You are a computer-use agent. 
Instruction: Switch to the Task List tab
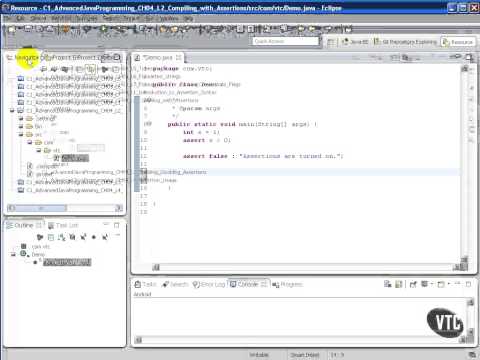(63, 226)
